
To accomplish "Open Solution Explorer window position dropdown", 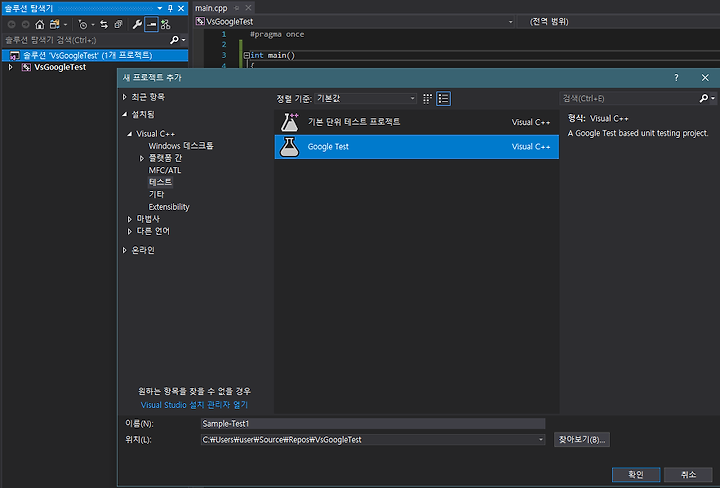I will coord(159,8).
